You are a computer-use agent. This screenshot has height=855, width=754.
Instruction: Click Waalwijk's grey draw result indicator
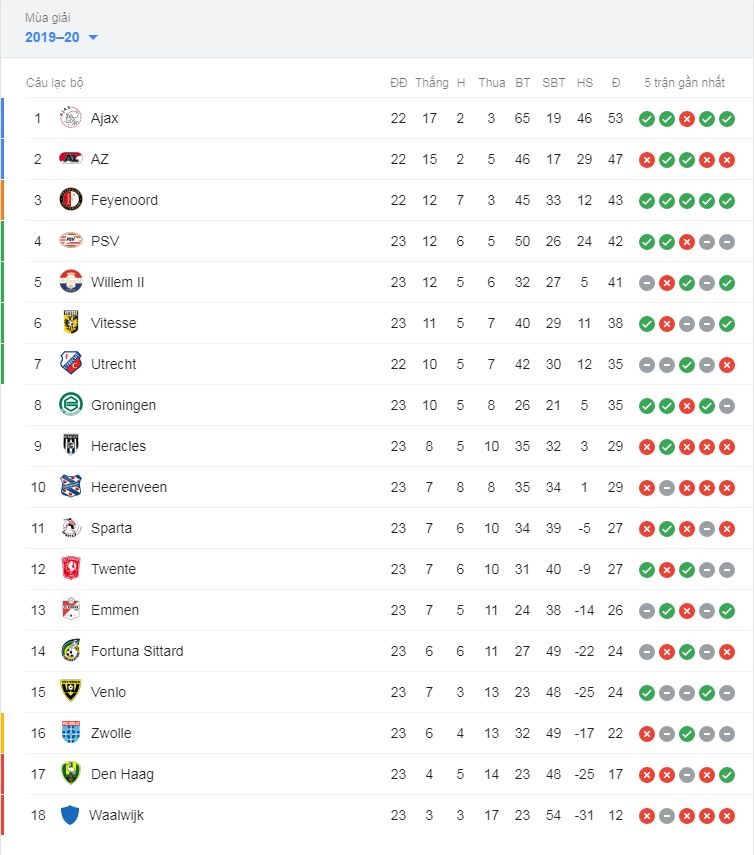click(667, 816)
